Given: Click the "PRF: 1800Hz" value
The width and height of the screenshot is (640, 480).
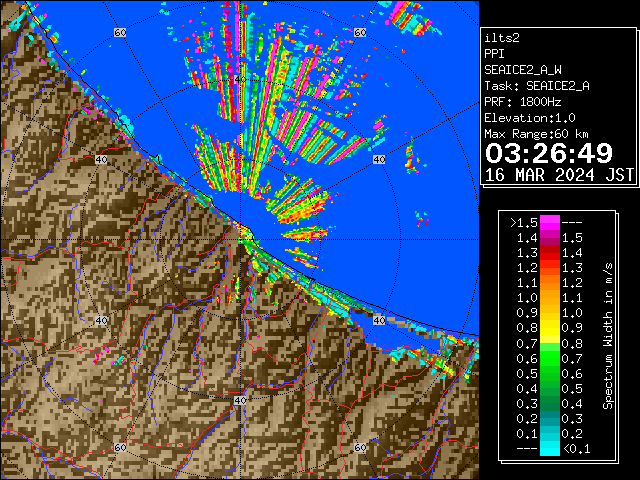Looking at the screenshot, I should point(523,102).
